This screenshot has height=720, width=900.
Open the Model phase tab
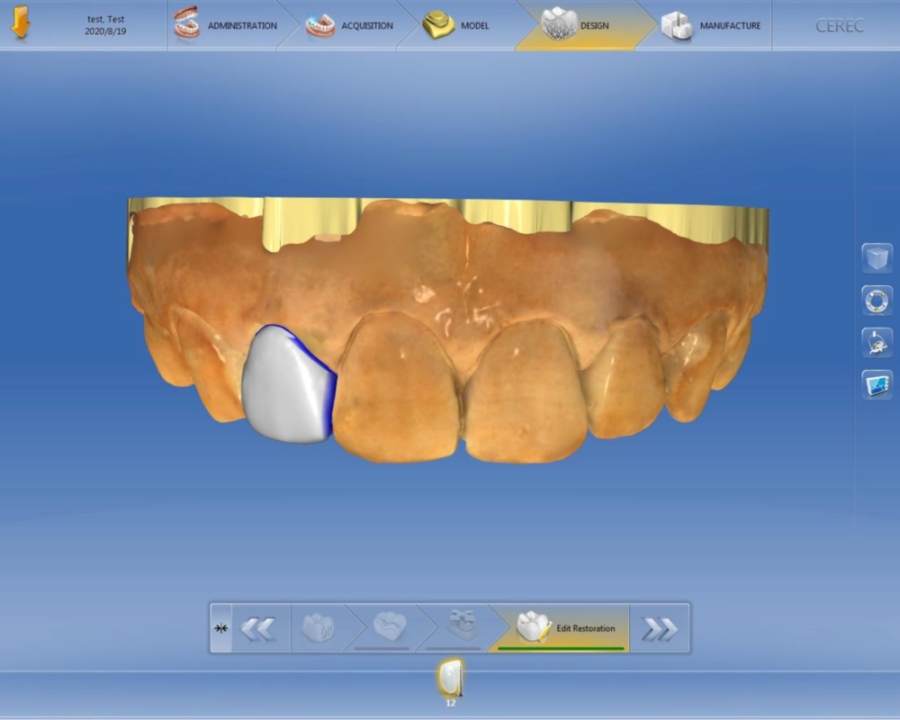458,25
